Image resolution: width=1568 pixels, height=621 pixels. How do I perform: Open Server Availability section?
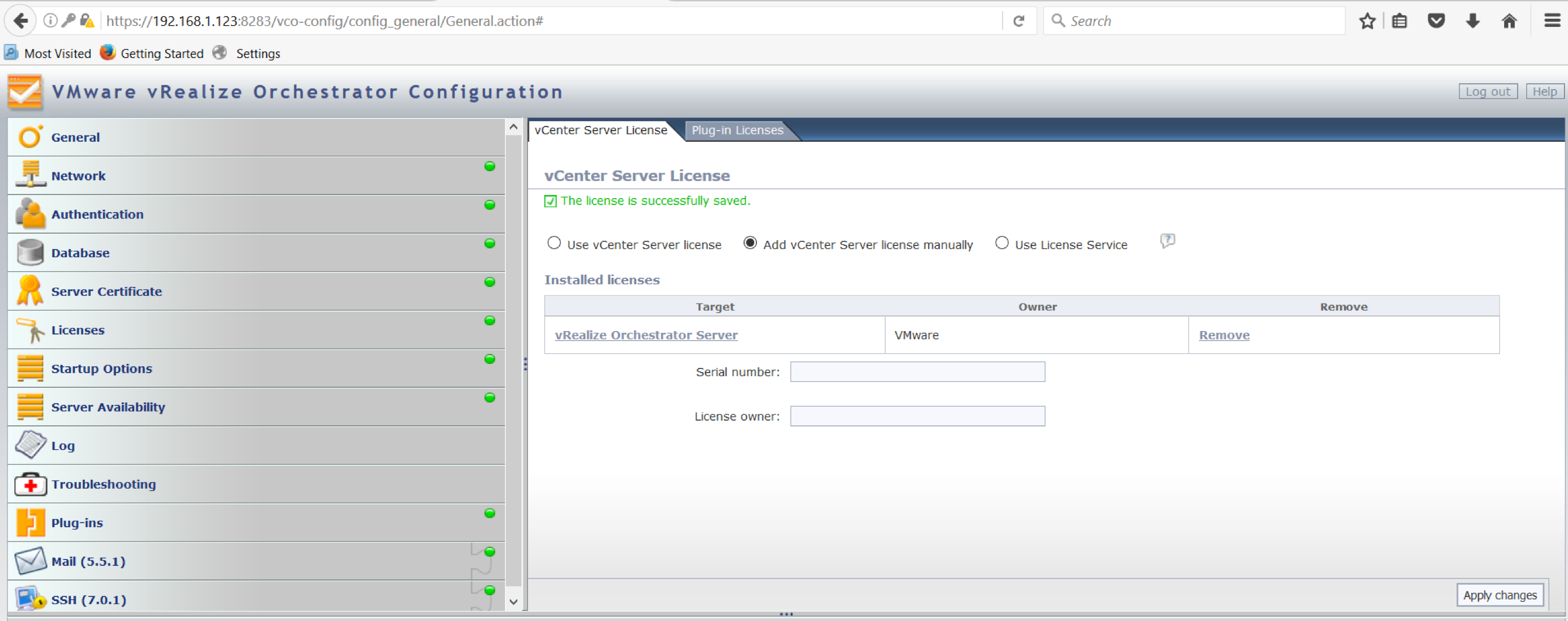[x=256, y=407]
